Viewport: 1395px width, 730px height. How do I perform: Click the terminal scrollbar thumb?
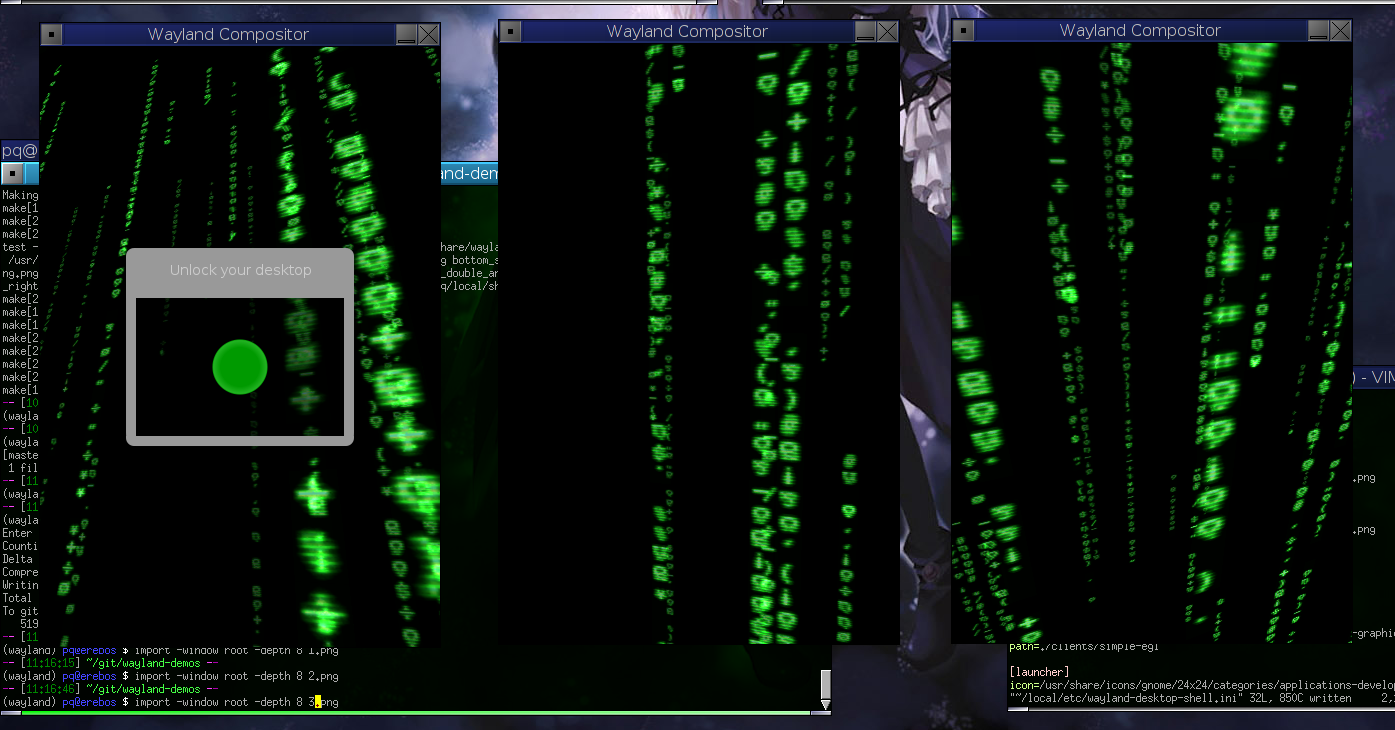825,684
